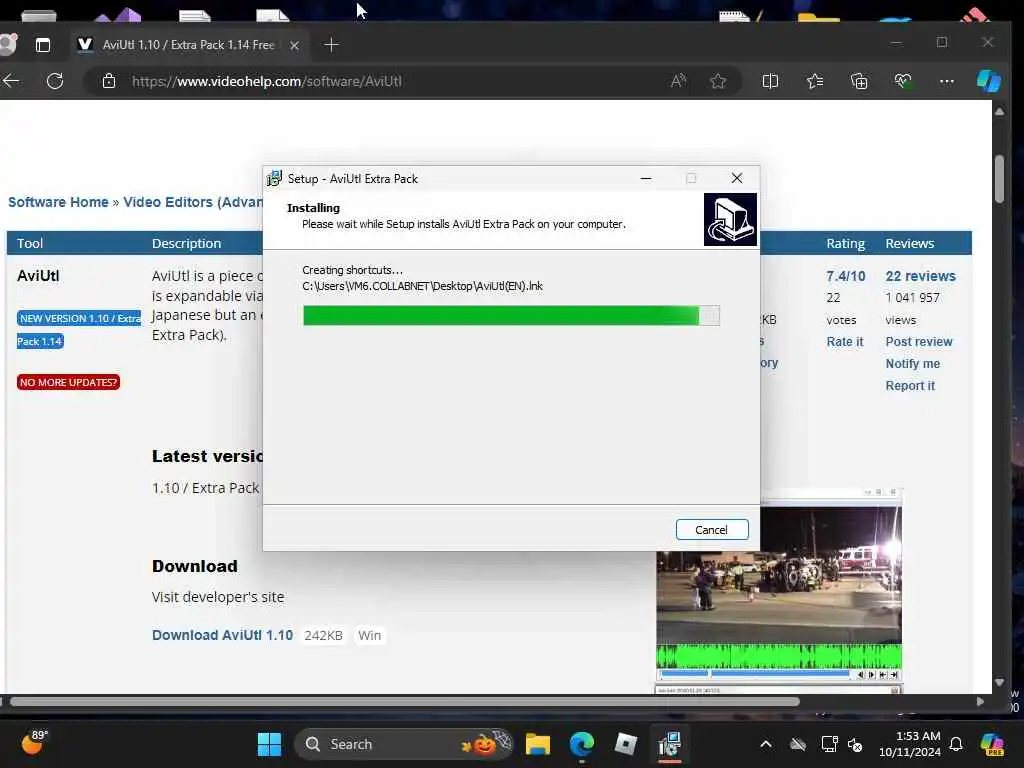1024x768 pixels.
Task: Select the AviUtl 1.10 / Extra Pack tab
Action: click(x=188, y=44)
